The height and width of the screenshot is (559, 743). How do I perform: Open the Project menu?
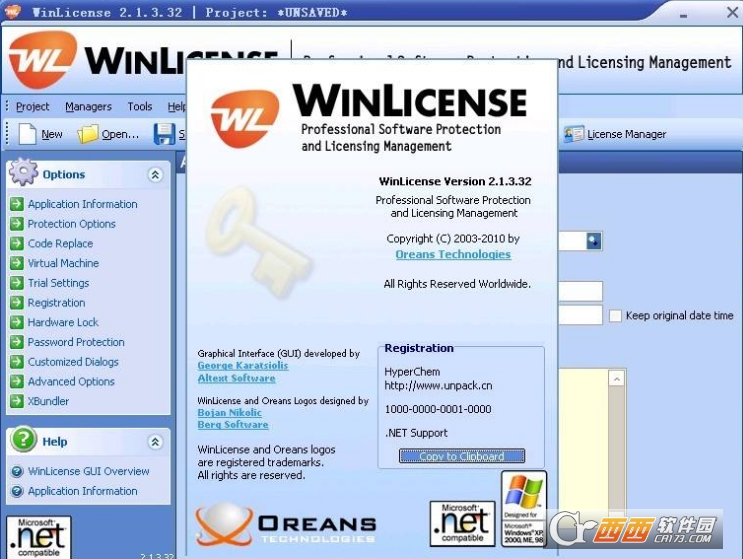coord(32,107)
